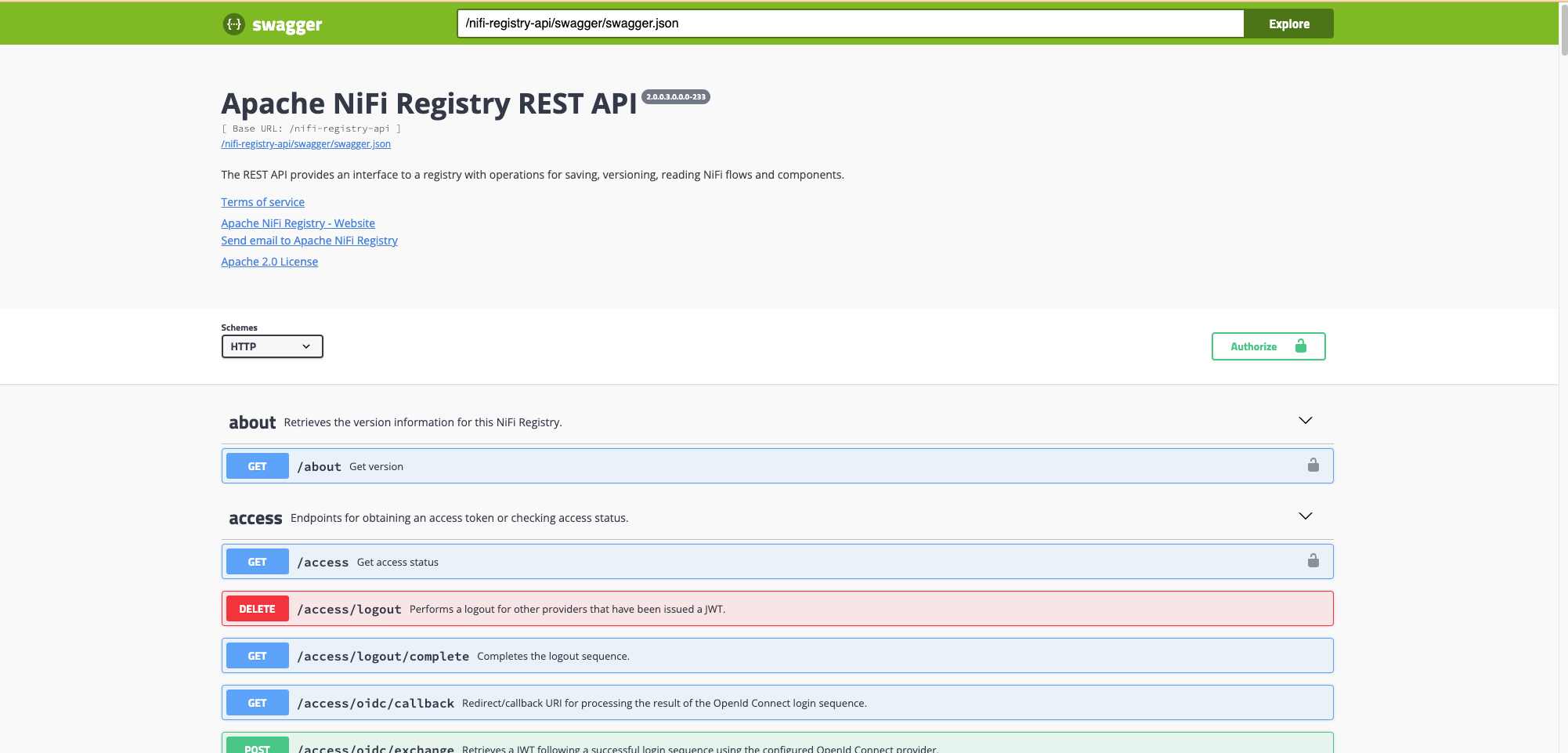The height and width of the screenshot is (753, 1568).
Task: Click the lock icon on GET /access
Action: point(1313,561)
